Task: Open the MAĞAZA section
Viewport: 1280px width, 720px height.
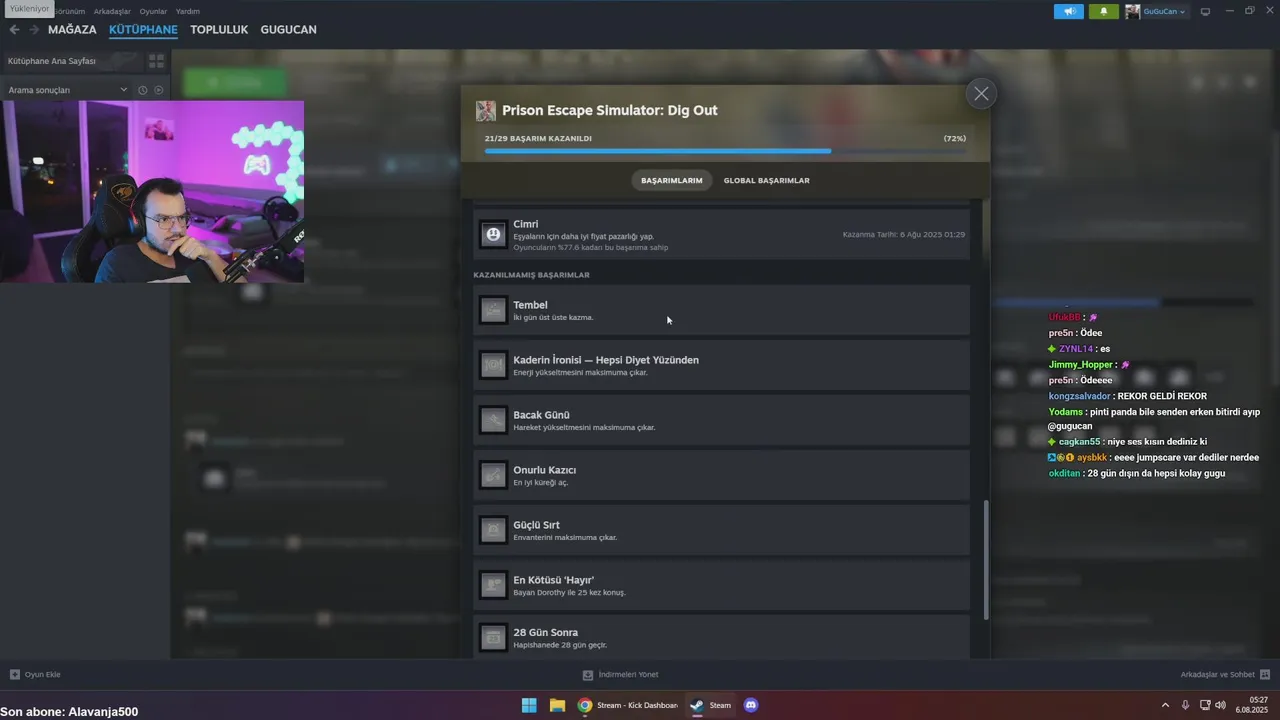Action: 72,30
